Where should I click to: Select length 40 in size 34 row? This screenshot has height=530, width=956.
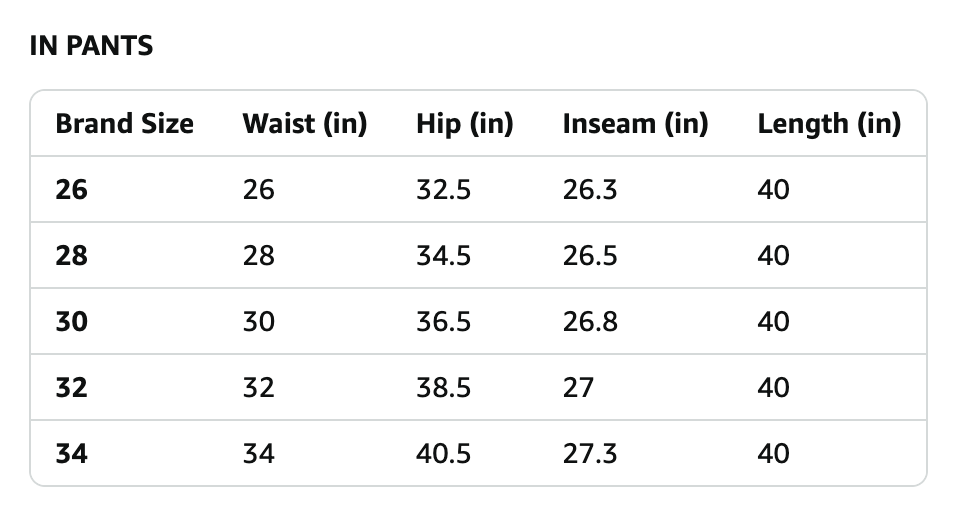pyautogui.click(x=773, y=453)
